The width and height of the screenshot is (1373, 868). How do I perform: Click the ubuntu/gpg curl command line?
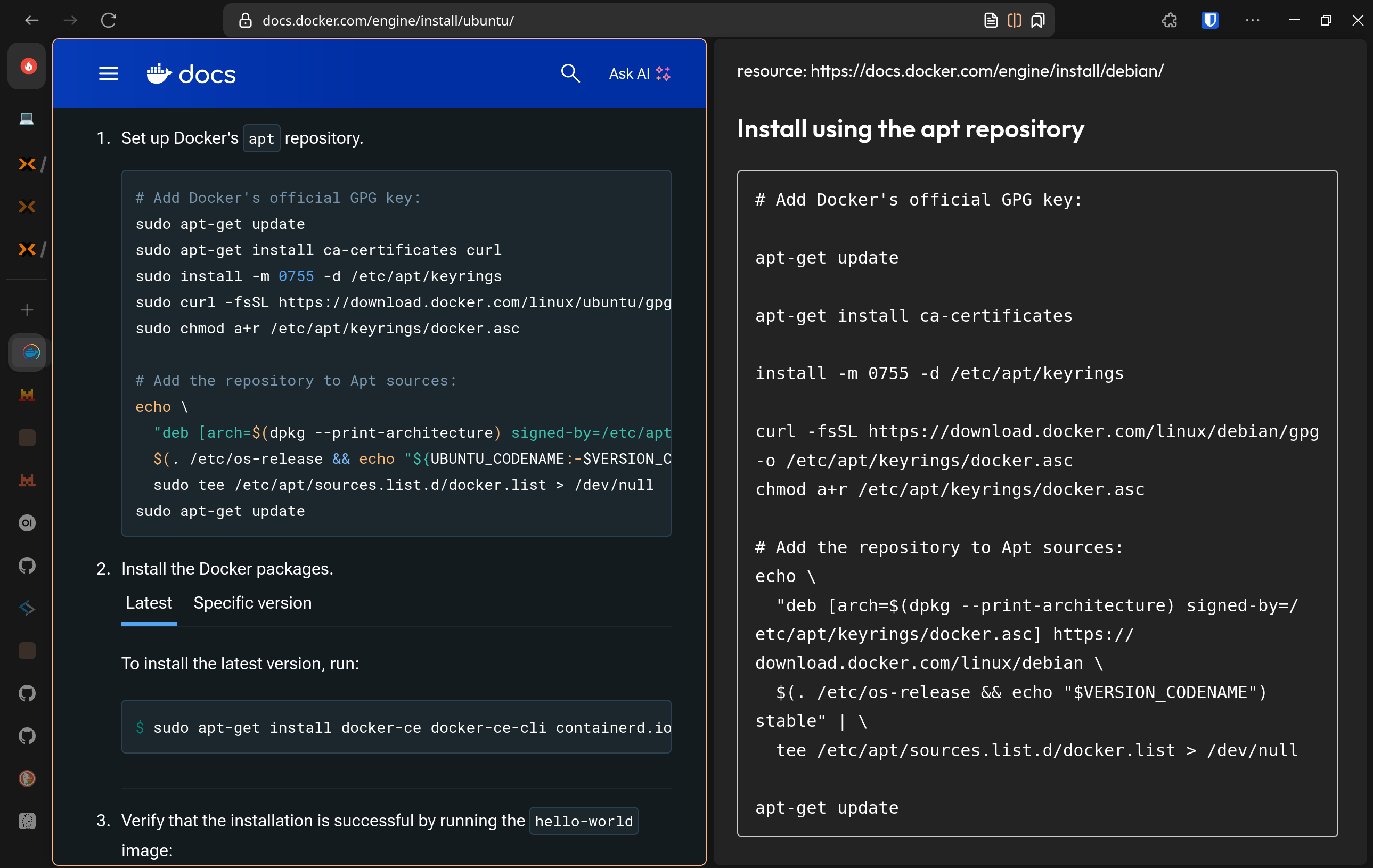[x=403, y=302]
